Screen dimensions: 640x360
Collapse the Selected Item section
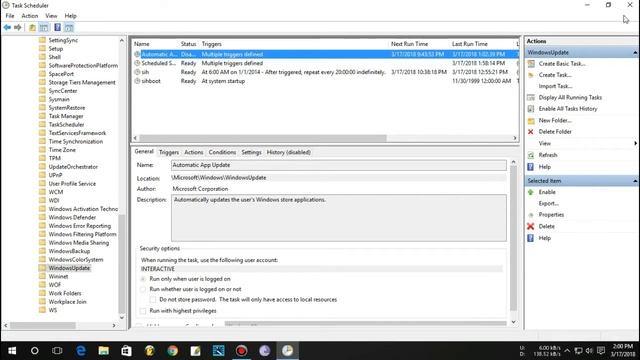[x=635, y=181]
